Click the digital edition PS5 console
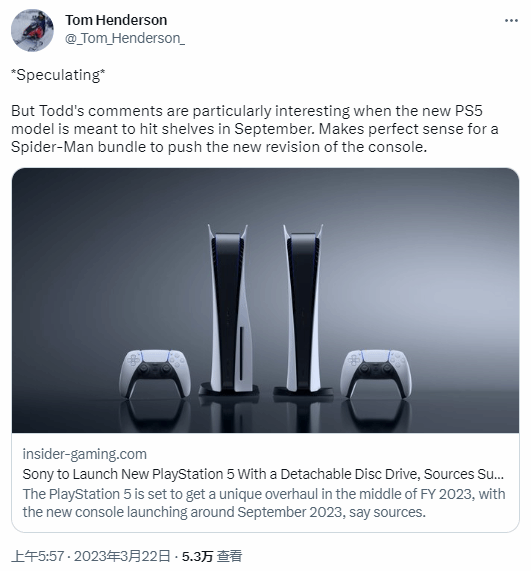This screenshot has height=571, width=531. (303, 310)
